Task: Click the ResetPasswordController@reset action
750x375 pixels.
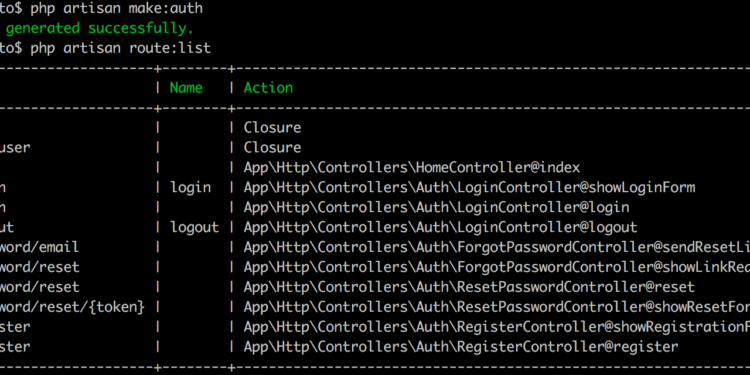Action: (x=469, y=287)
